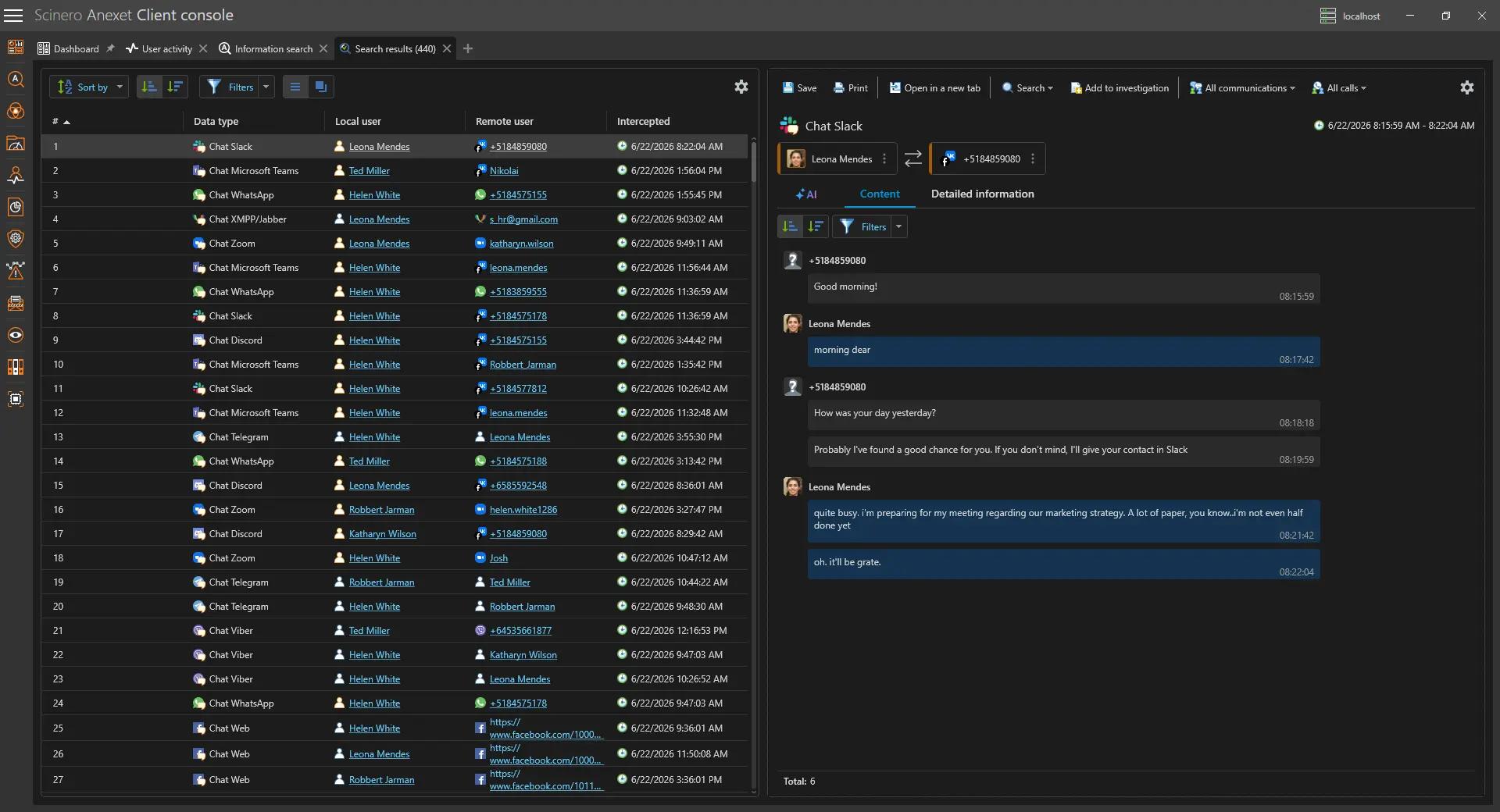Sort results descending in list toolbar
The height and width of the screenshot is (812, 1500).
tap(175, 87)
